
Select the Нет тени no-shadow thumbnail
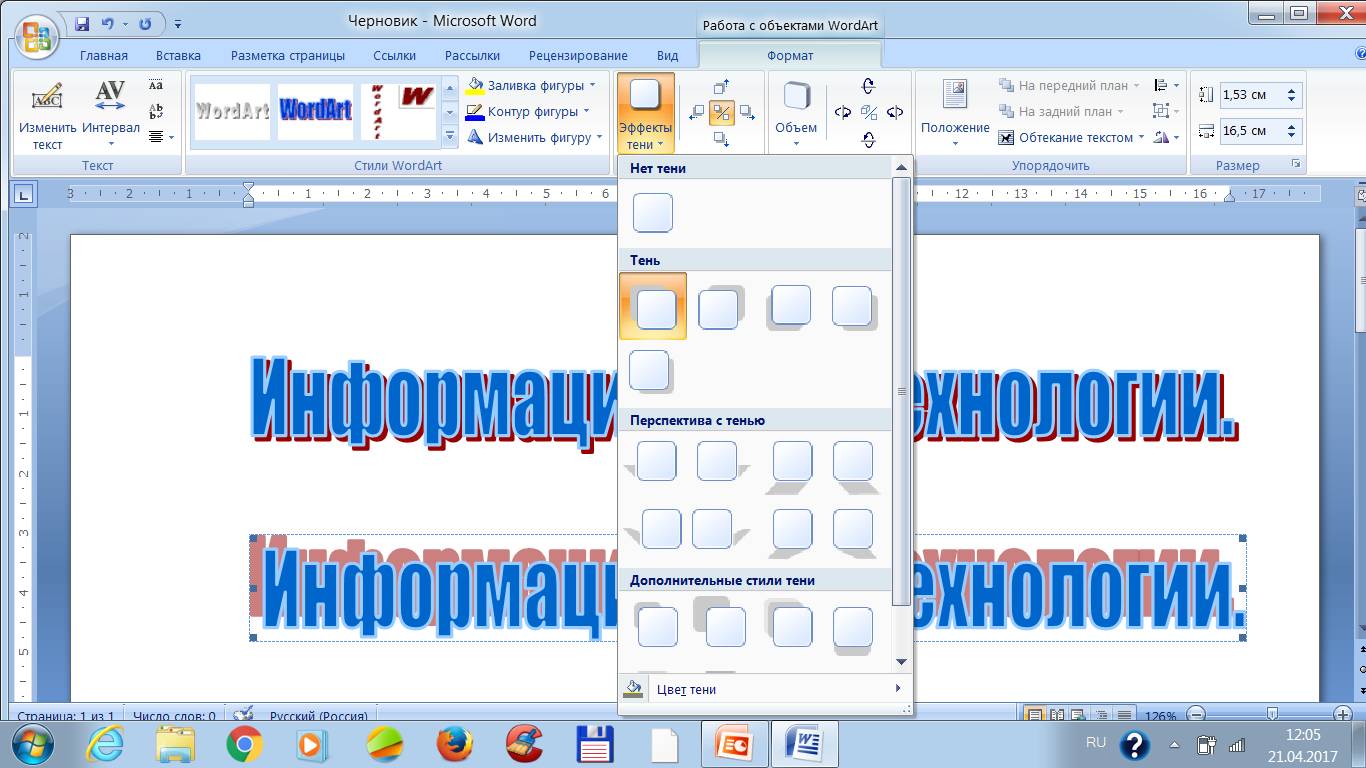653,213
